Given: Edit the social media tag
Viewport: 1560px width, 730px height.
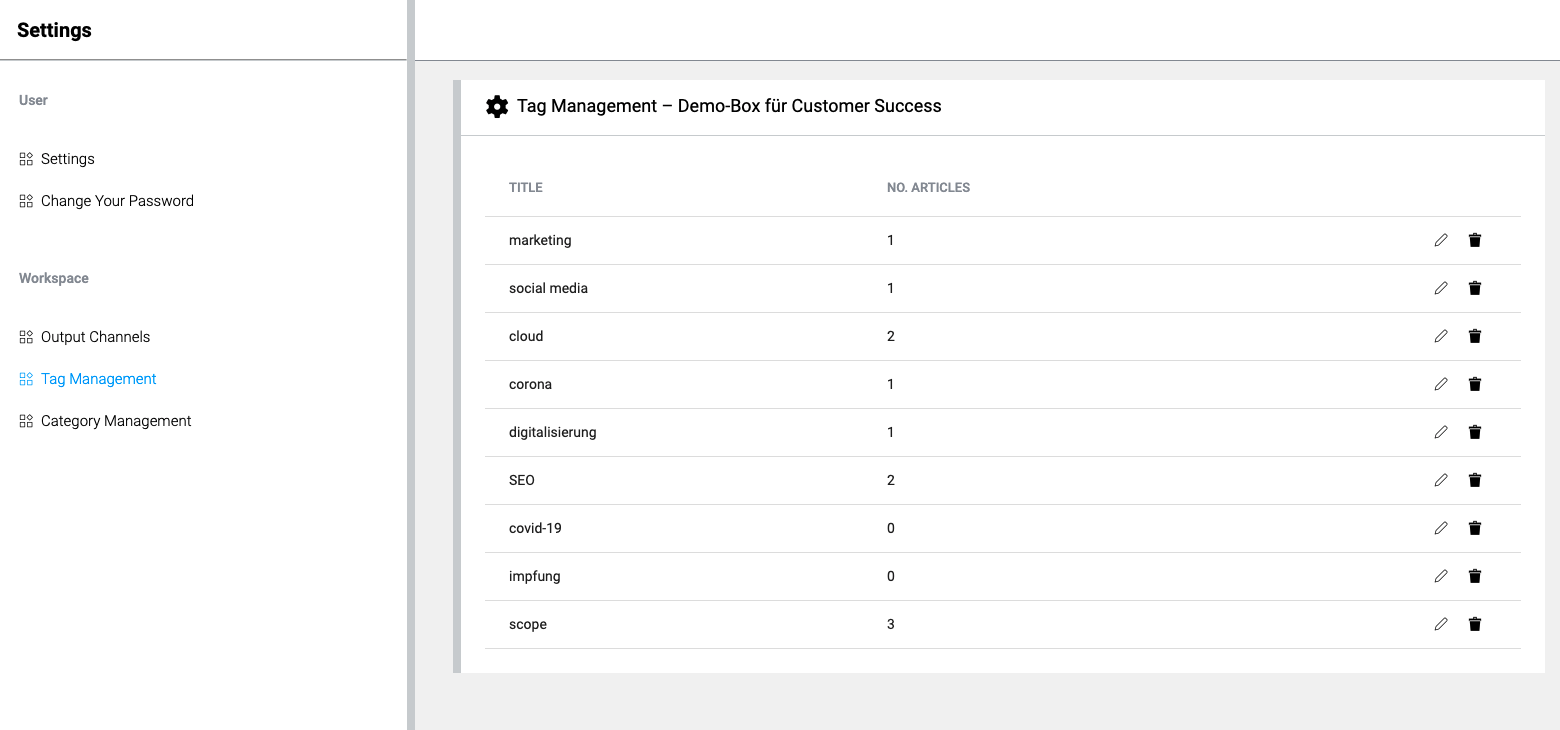Looking at the screenshot, I should pyautogui.click(x=1441, y=288).
